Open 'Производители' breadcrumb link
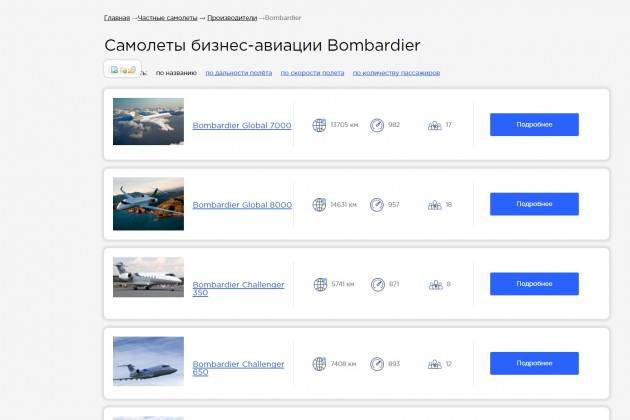The width and height of the screenshot is (630, 420). click(230, 18)
